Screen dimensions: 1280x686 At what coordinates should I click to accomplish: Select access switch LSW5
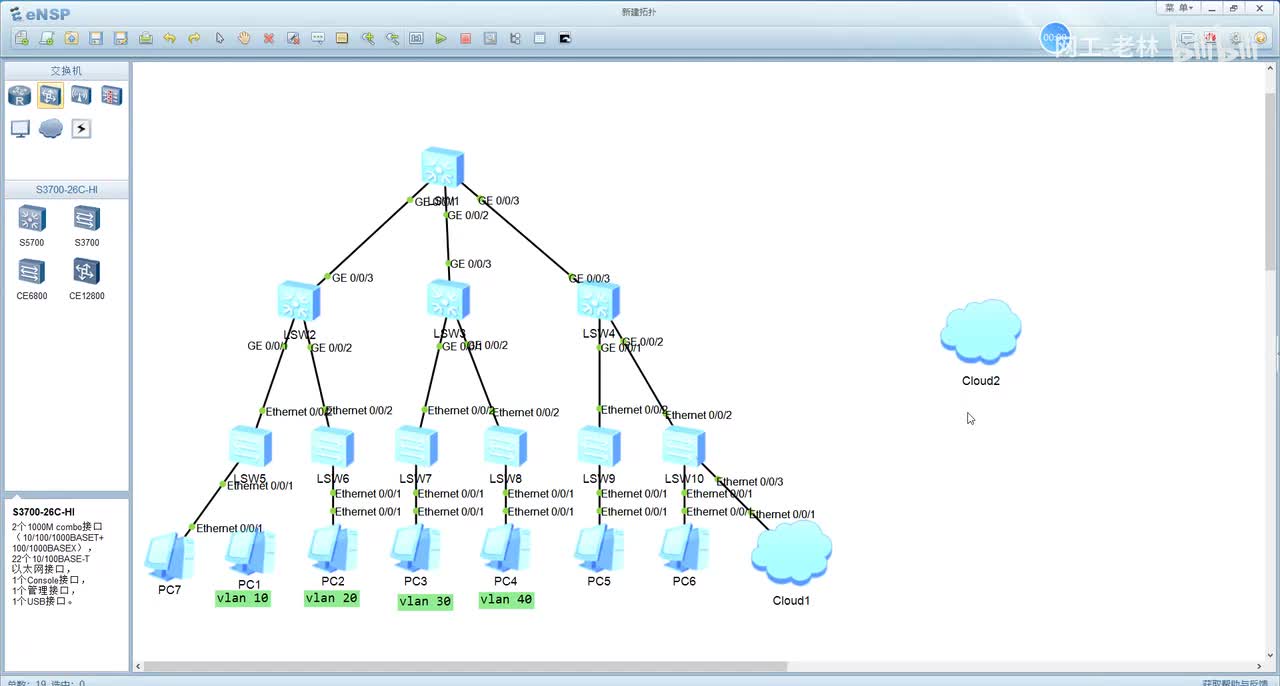point(250,446)
